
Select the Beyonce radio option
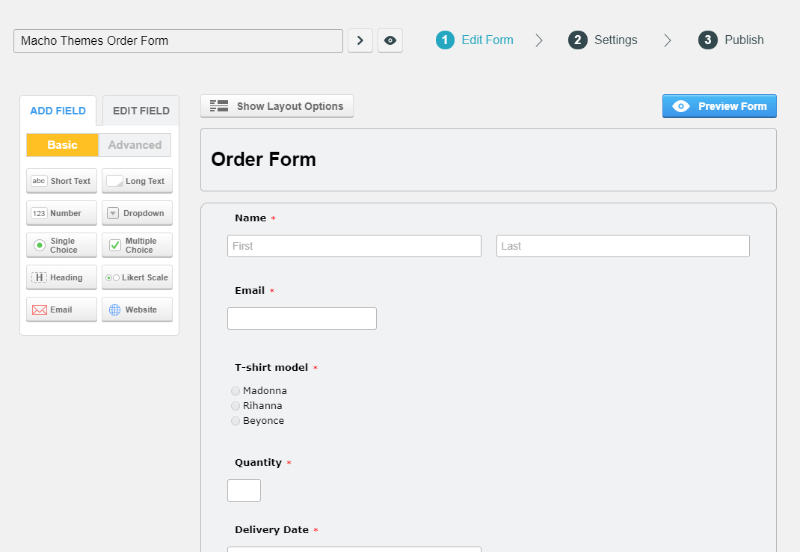(235, 421)
